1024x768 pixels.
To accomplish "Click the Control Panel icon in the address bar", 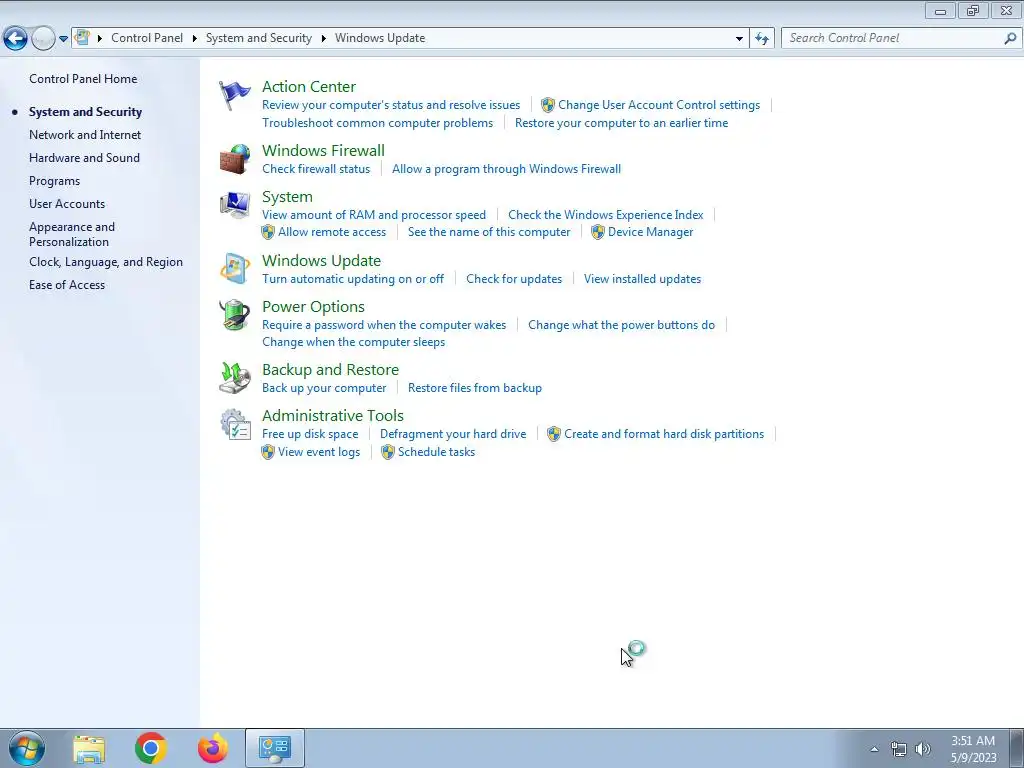I will pyautogui.click(x=82, y=38).
